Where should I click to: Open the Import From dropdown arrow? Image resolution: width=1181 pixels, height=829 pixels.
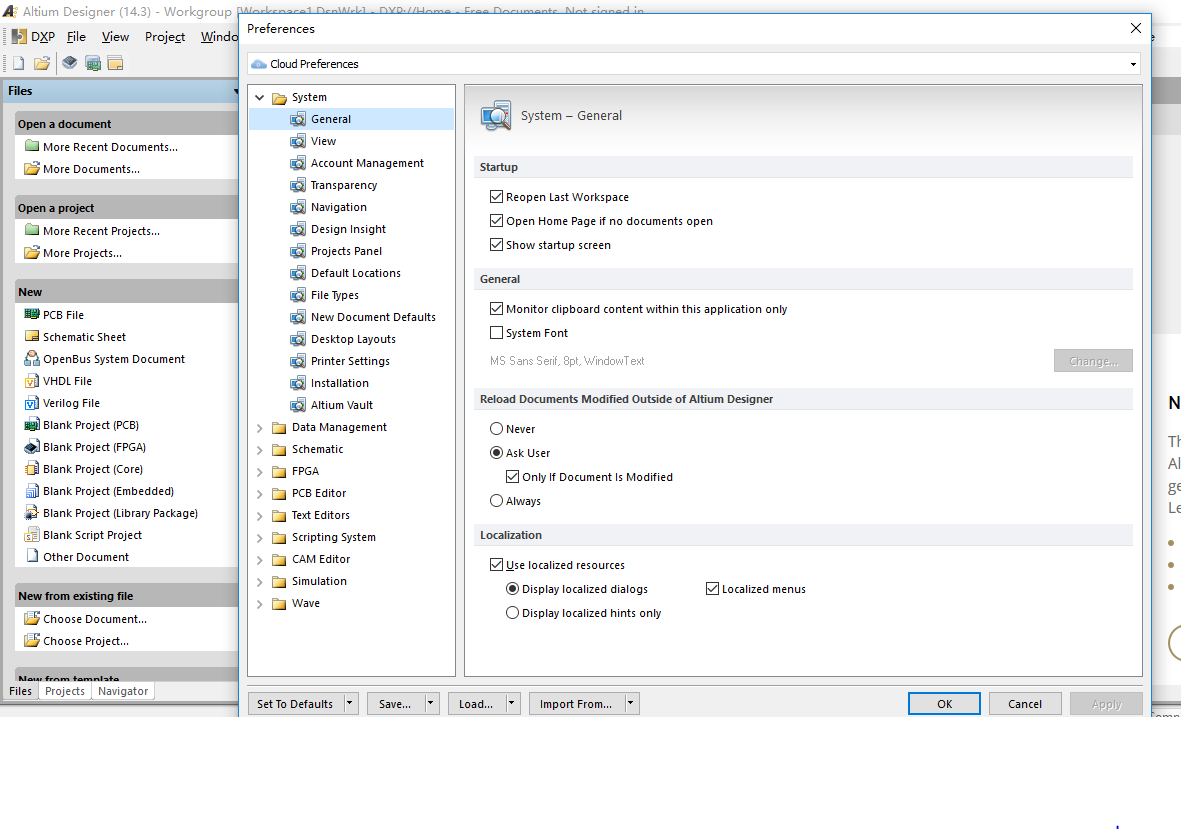(631, 703)
